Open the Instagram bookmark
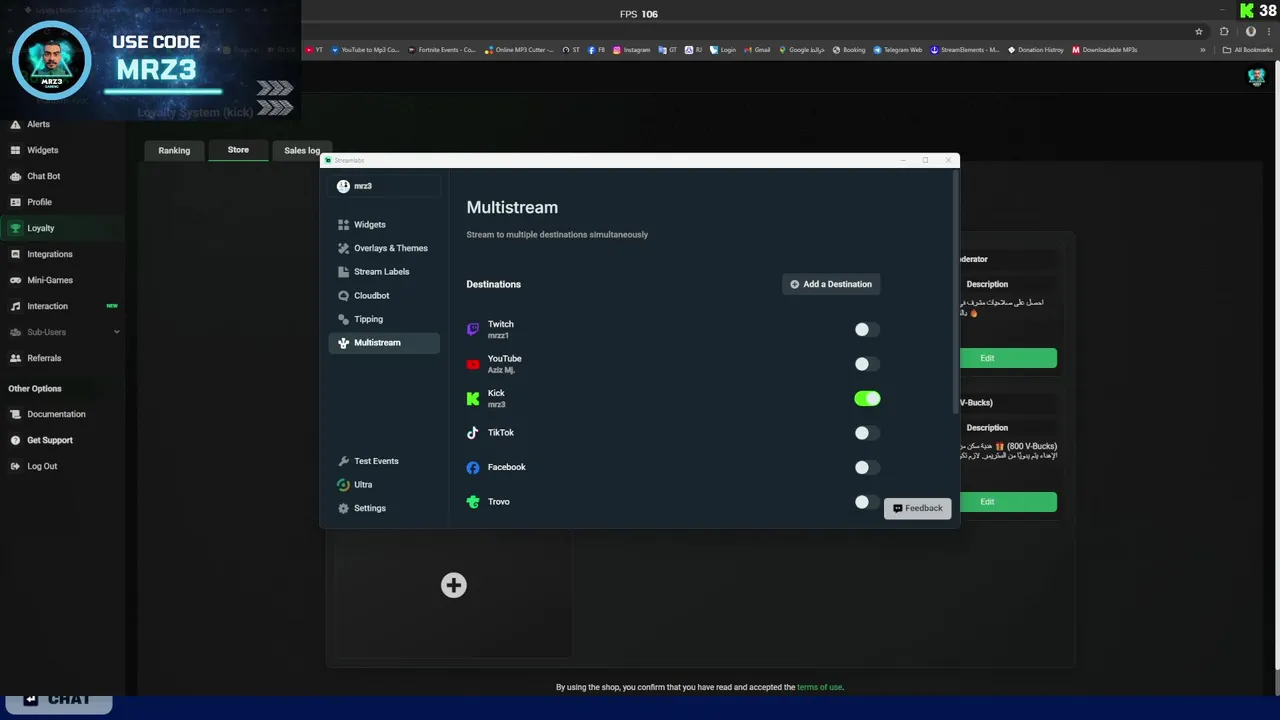This screenshot has width=1280, height=720. click(631, 50)
